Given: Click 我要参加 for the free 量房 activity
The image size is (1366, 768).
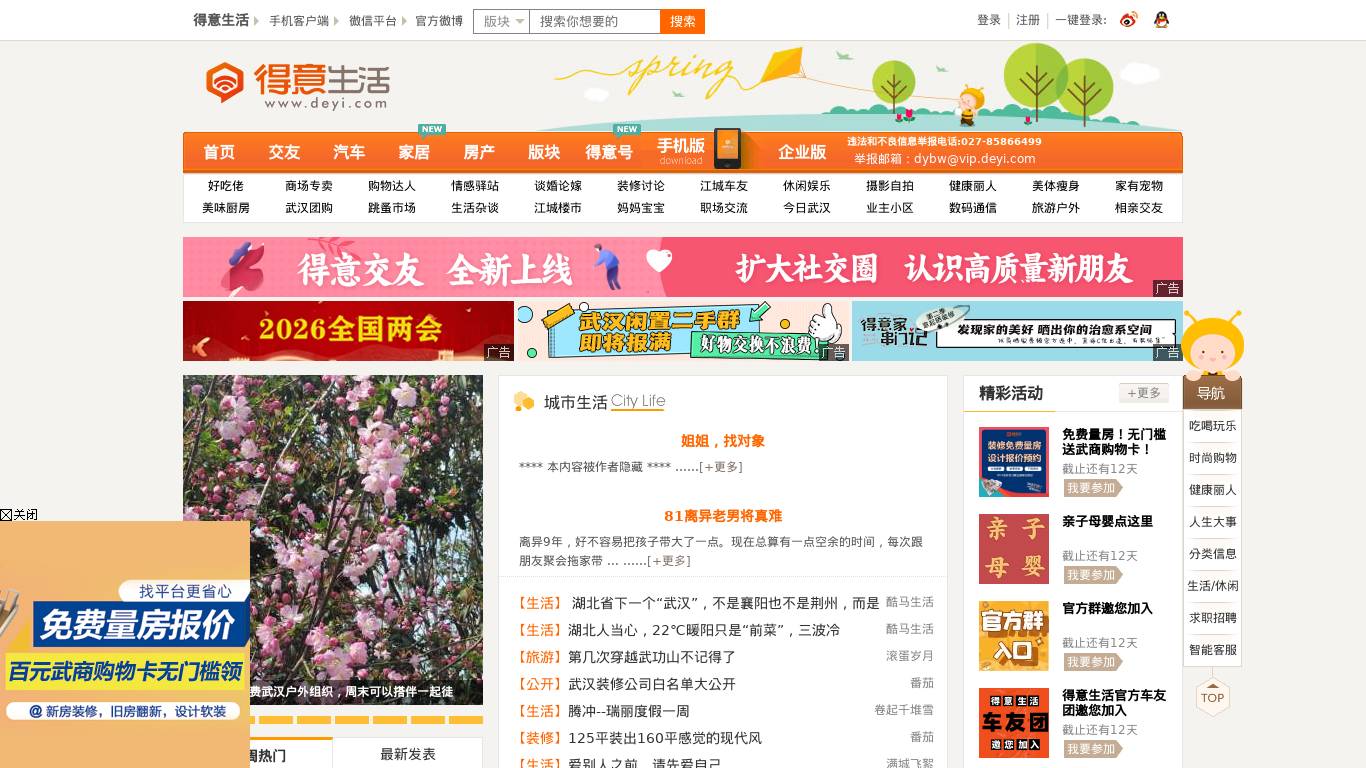Looking at the screenshot, I should pyautogui.click(x=1091, y=488).
